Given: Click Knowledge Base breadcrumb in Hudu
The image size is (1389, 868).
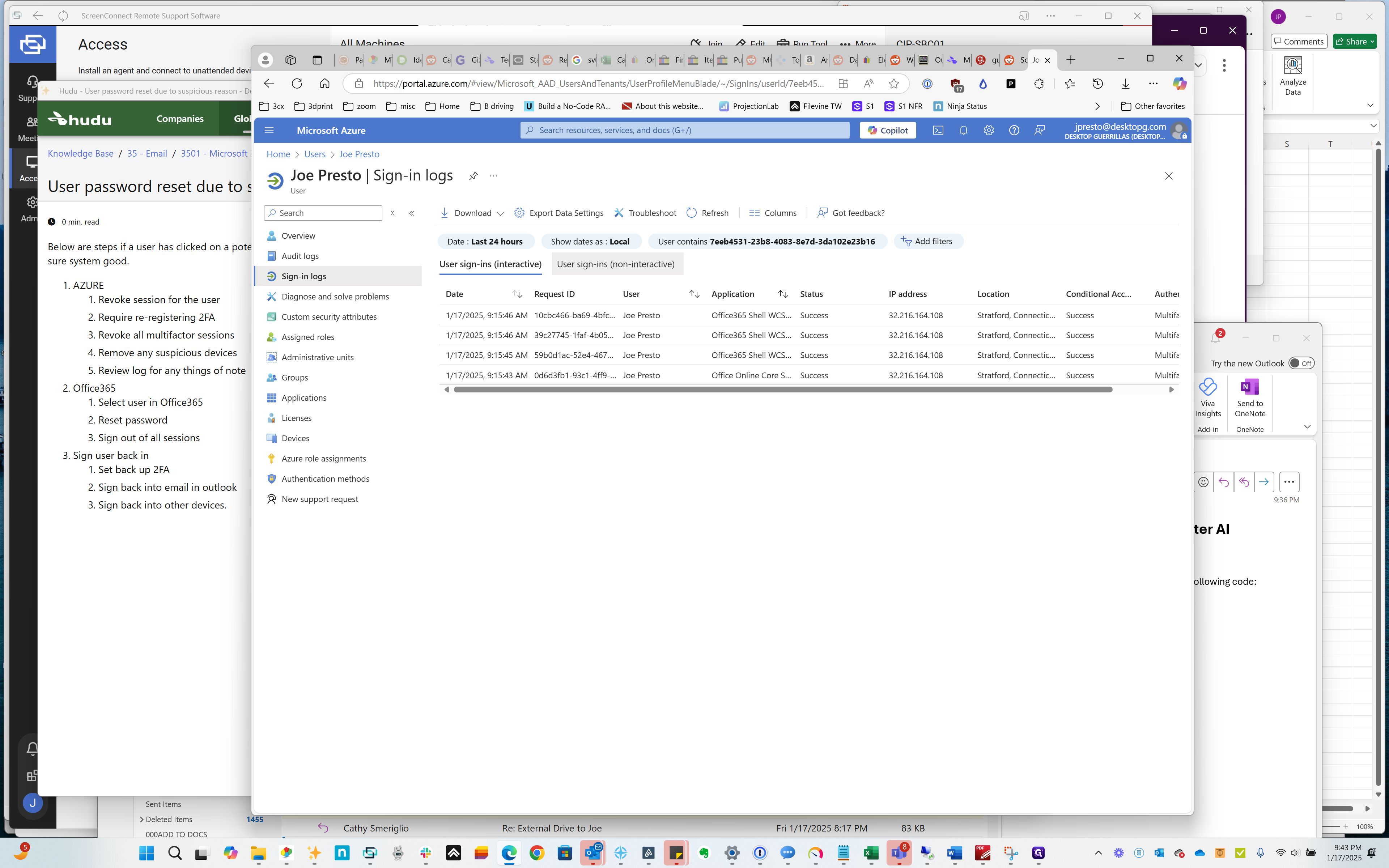Looking at the screenshot, I should click(x=80, y=153).
